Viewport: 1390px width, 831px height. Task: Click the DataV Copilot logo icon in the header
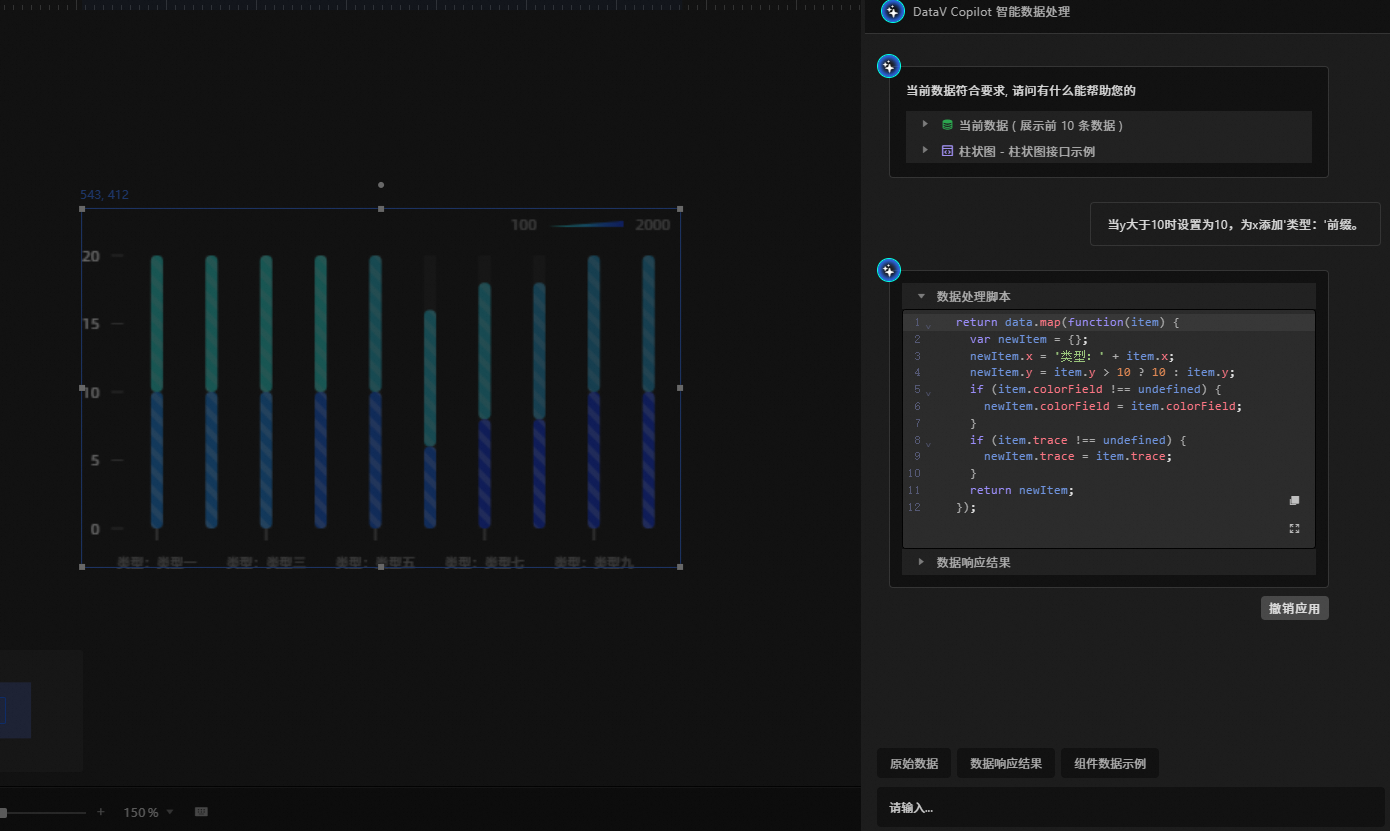[893, 12]
